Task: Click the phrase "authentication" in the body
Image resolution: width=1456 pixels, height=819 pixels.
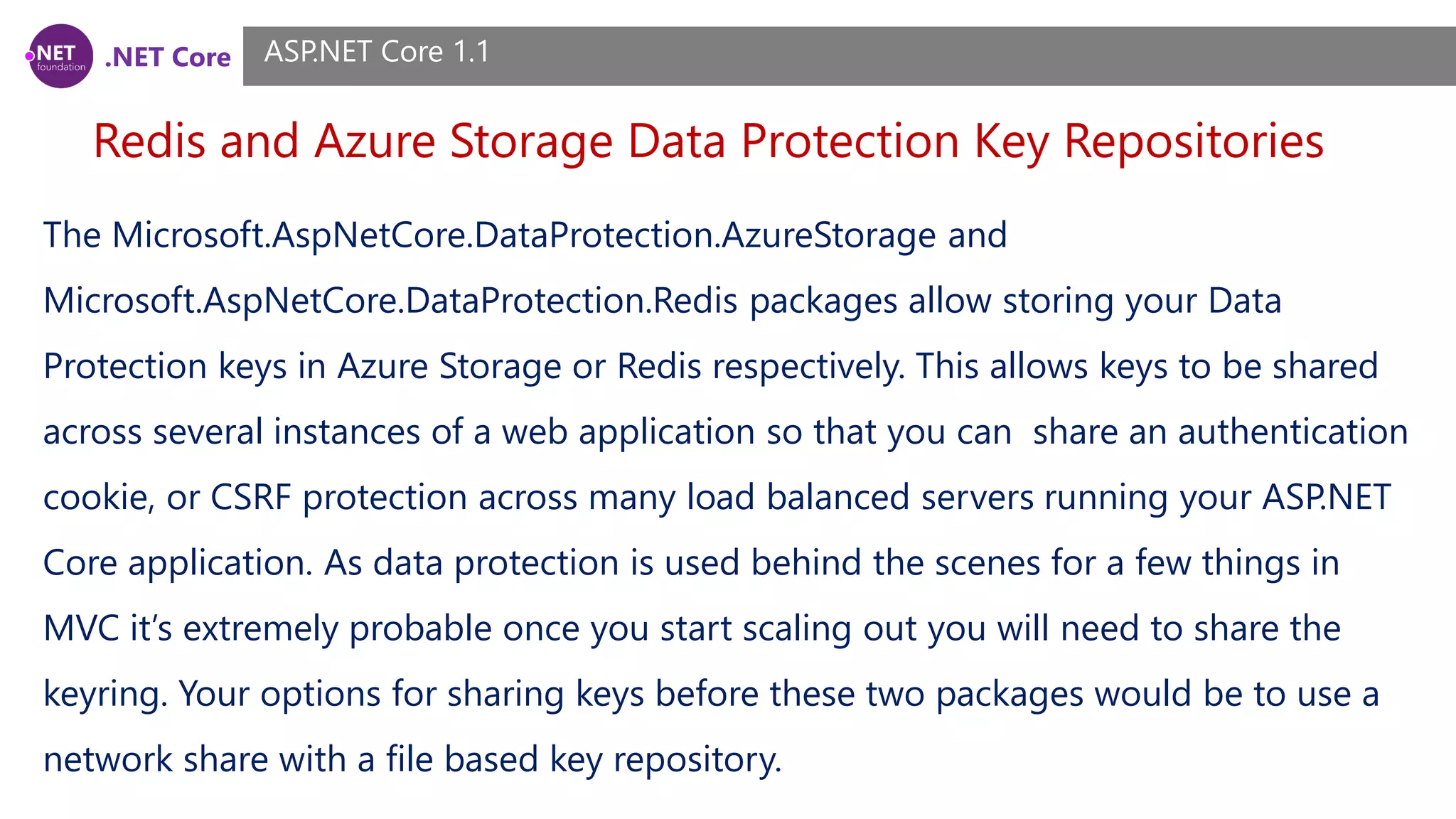Action: pos(1292,432)
